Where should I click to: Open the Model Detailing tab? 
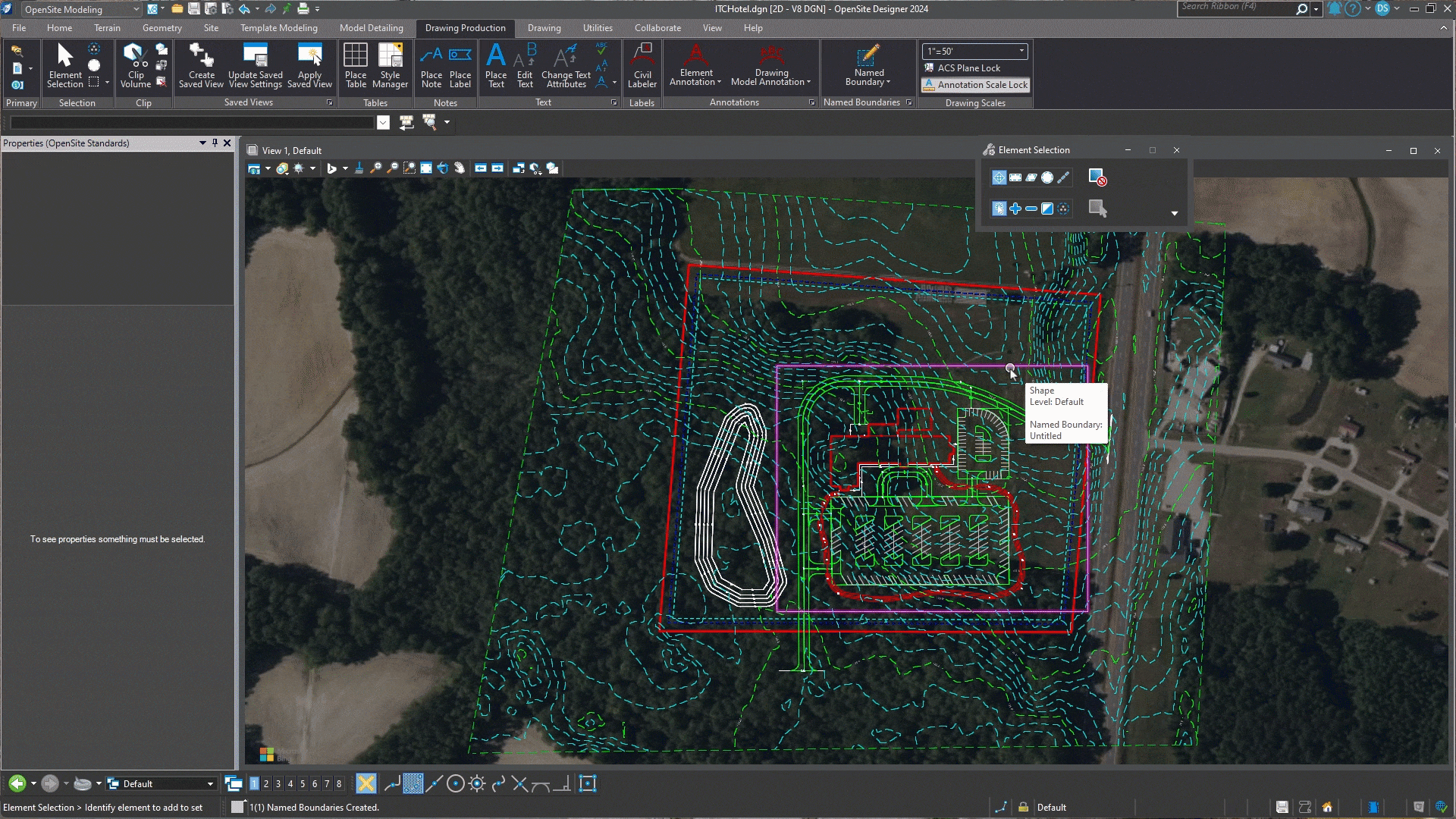tap(371, 28)
